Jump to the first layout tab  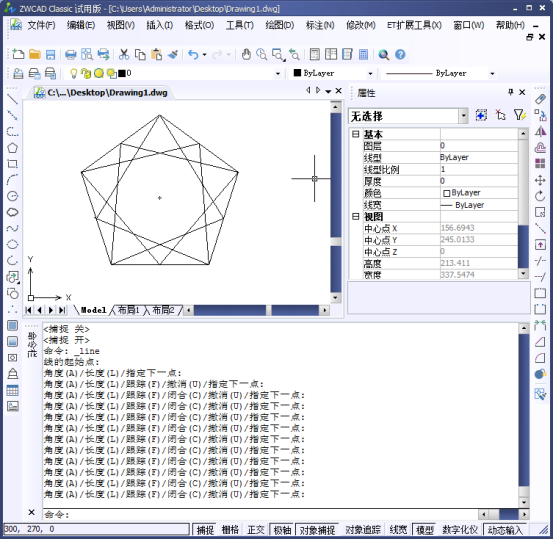28,310
